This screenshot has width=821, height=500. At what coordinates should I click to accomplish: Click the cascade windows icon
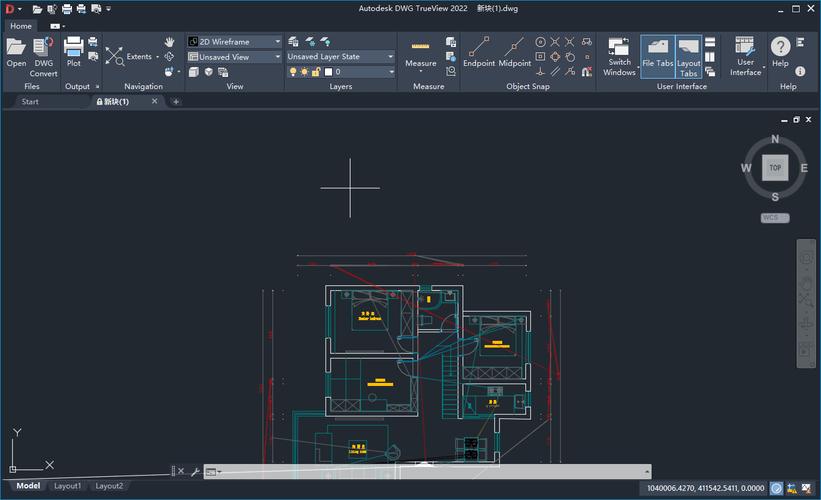(x=710, y=72)
